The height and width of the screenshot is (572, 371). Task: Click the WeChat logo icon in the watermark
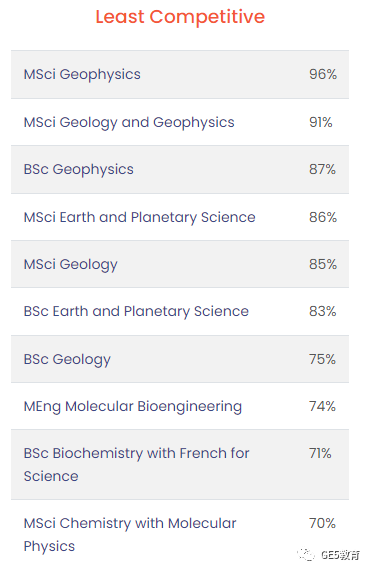pos(306,554)
